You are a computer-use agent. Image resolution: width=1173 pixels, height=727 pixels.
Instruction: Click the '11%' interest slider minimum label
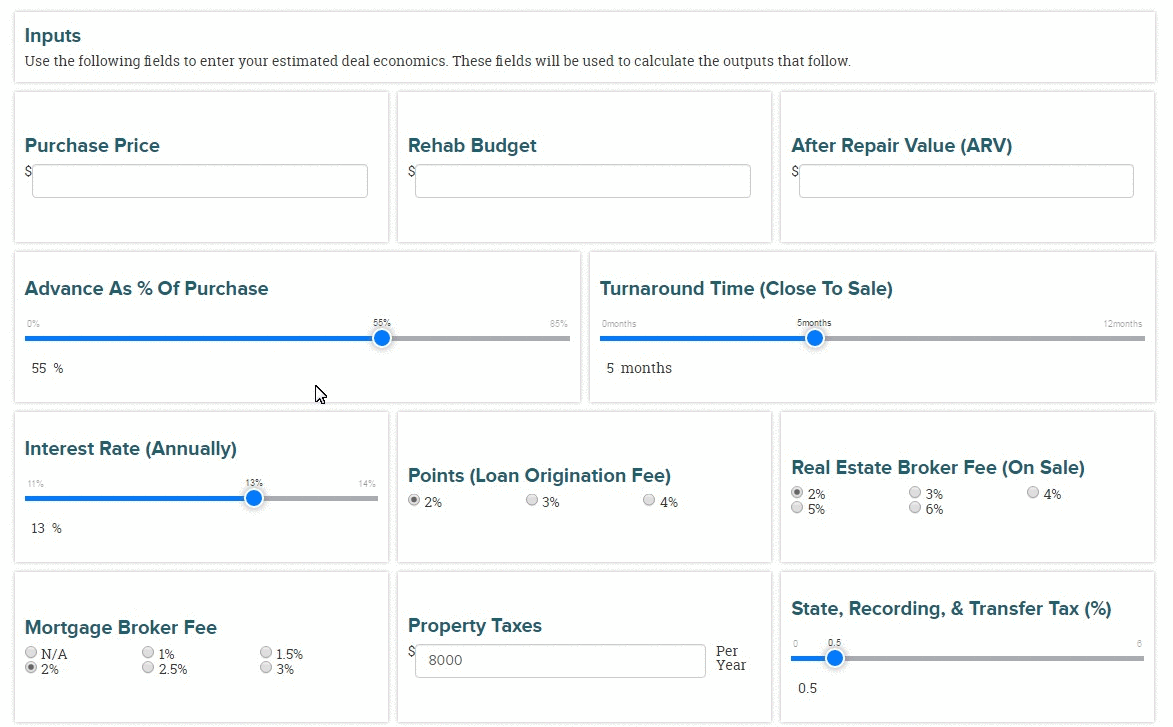35,484
